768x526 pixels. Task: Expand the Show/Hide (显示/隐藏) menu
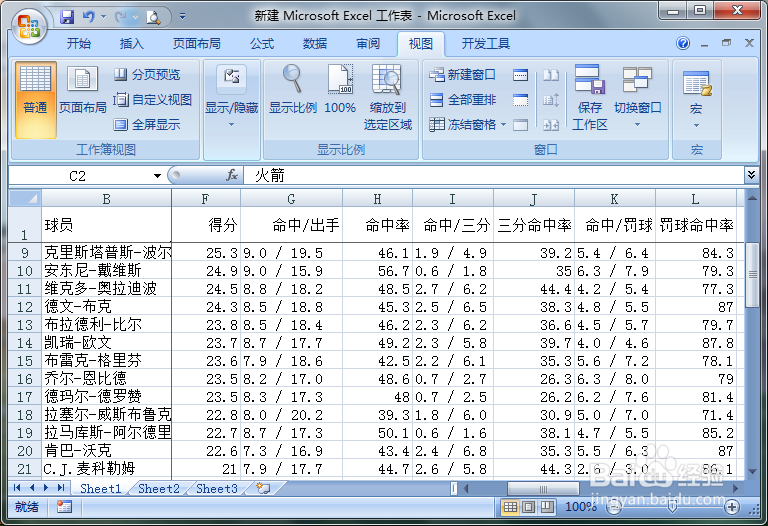coord(231,97)
